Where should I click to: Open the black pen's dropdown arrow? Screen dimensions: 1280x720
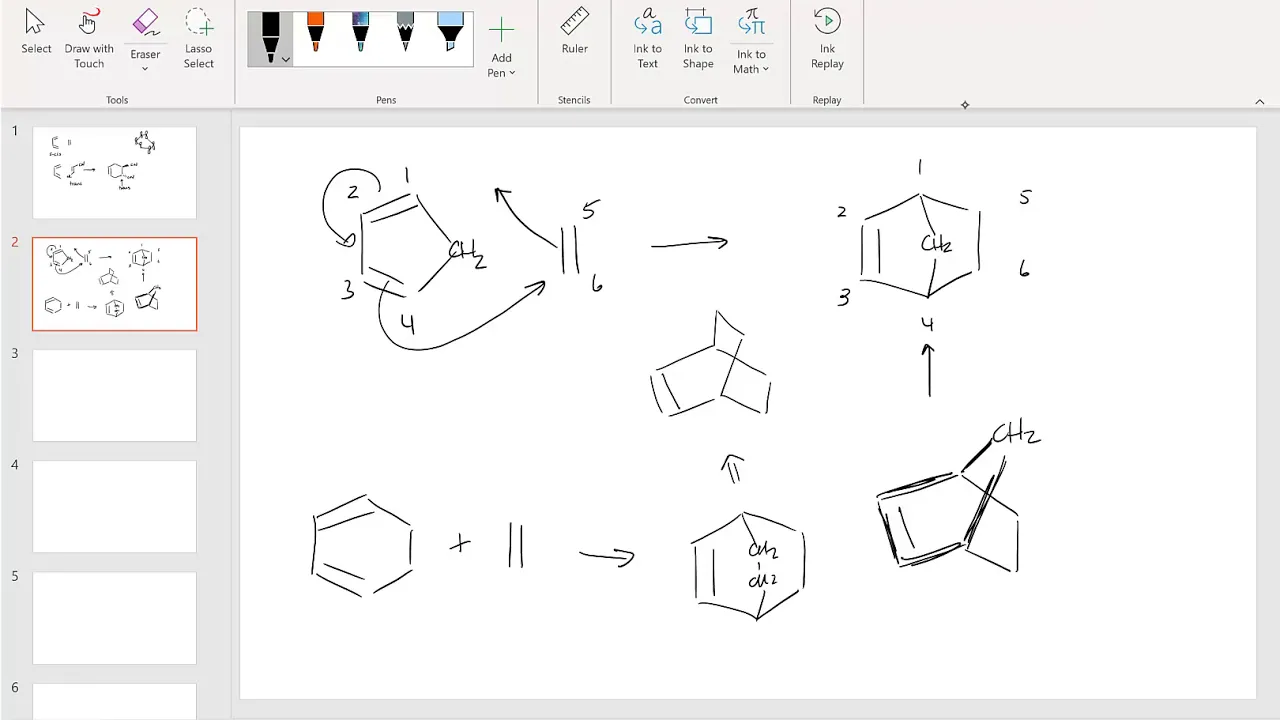coord(286,60)
